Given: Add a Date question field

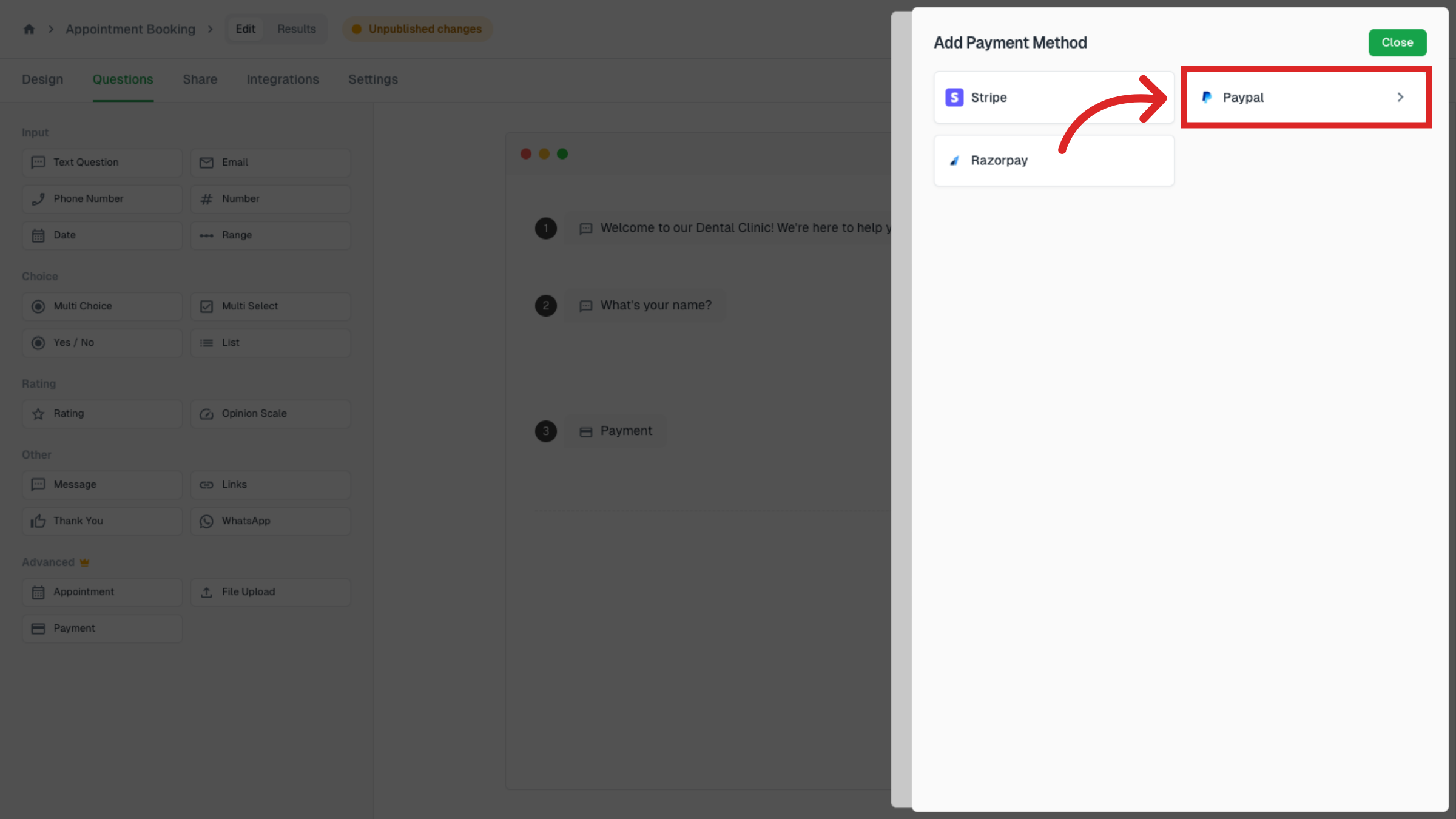Looking at the screenshot, I should pyautogui.click(x=102, y=235).
